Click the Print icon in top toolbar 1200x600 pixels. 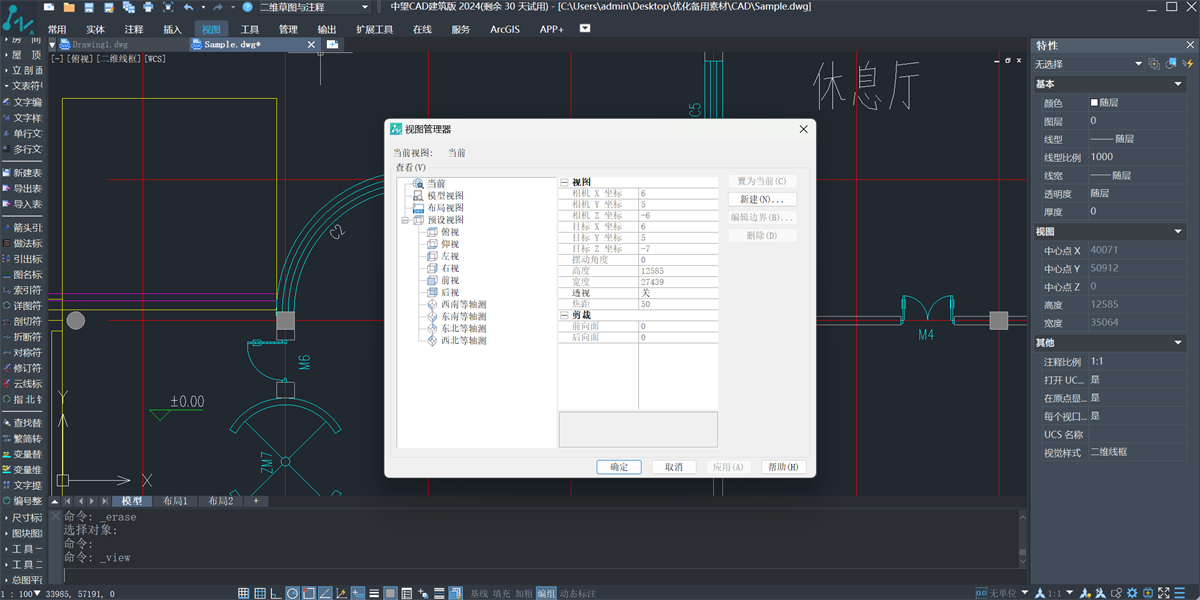pyautogui.click(x=147, y=7)
